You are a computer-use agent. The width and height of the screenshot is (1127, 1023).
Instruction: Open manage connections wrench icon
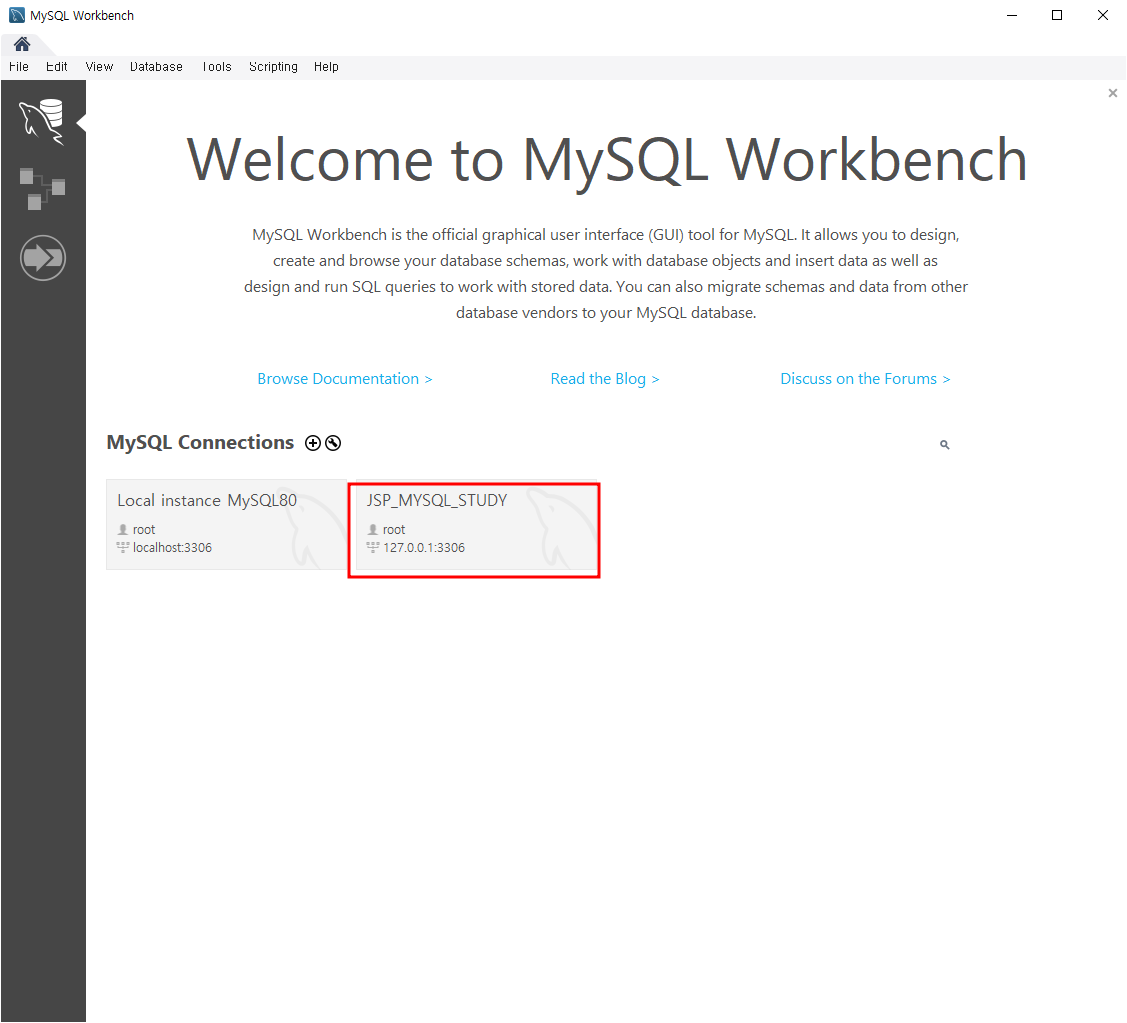coord(333,443)
